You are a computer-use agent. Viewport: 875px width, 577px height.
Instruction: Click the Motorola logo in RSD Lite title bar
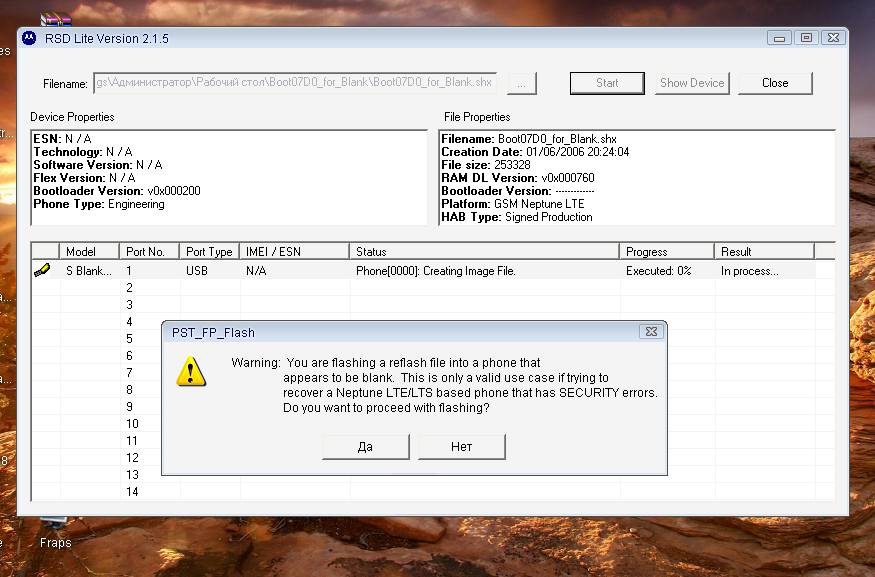click(29, 38)
